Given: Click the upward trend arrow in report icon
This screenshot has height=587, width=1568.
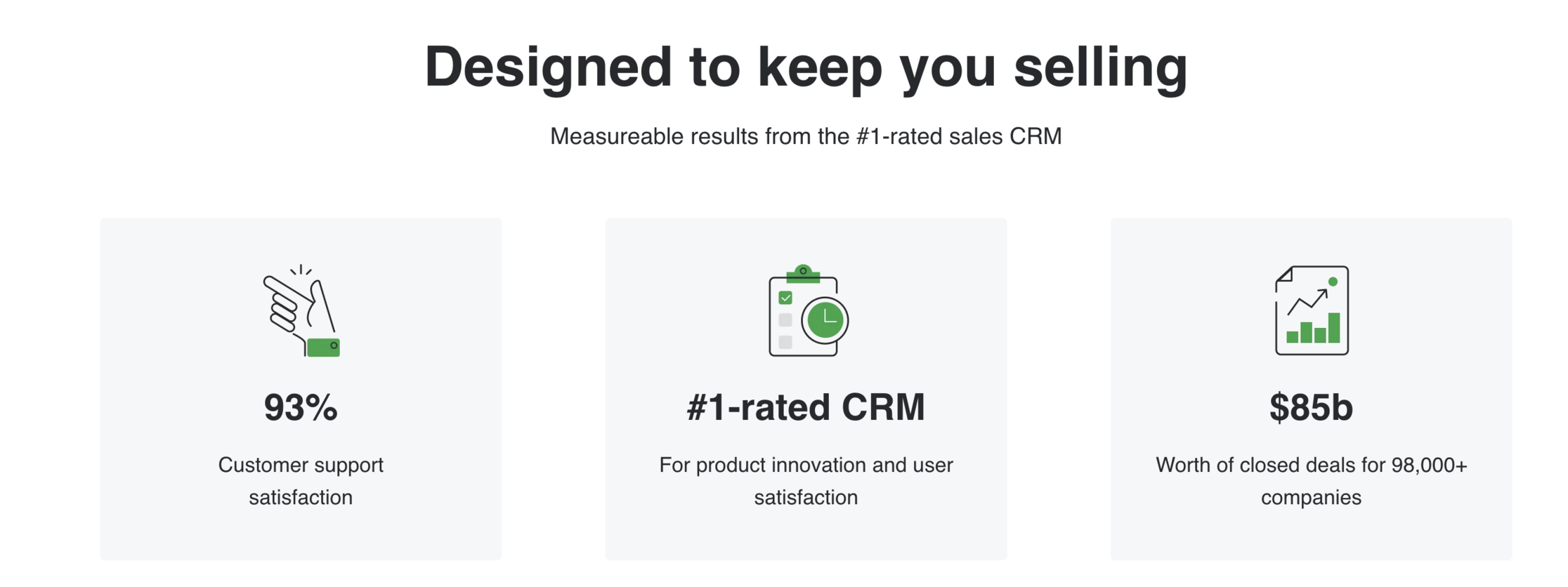Looking at the screenshot, I should [x=1307, y=302].
